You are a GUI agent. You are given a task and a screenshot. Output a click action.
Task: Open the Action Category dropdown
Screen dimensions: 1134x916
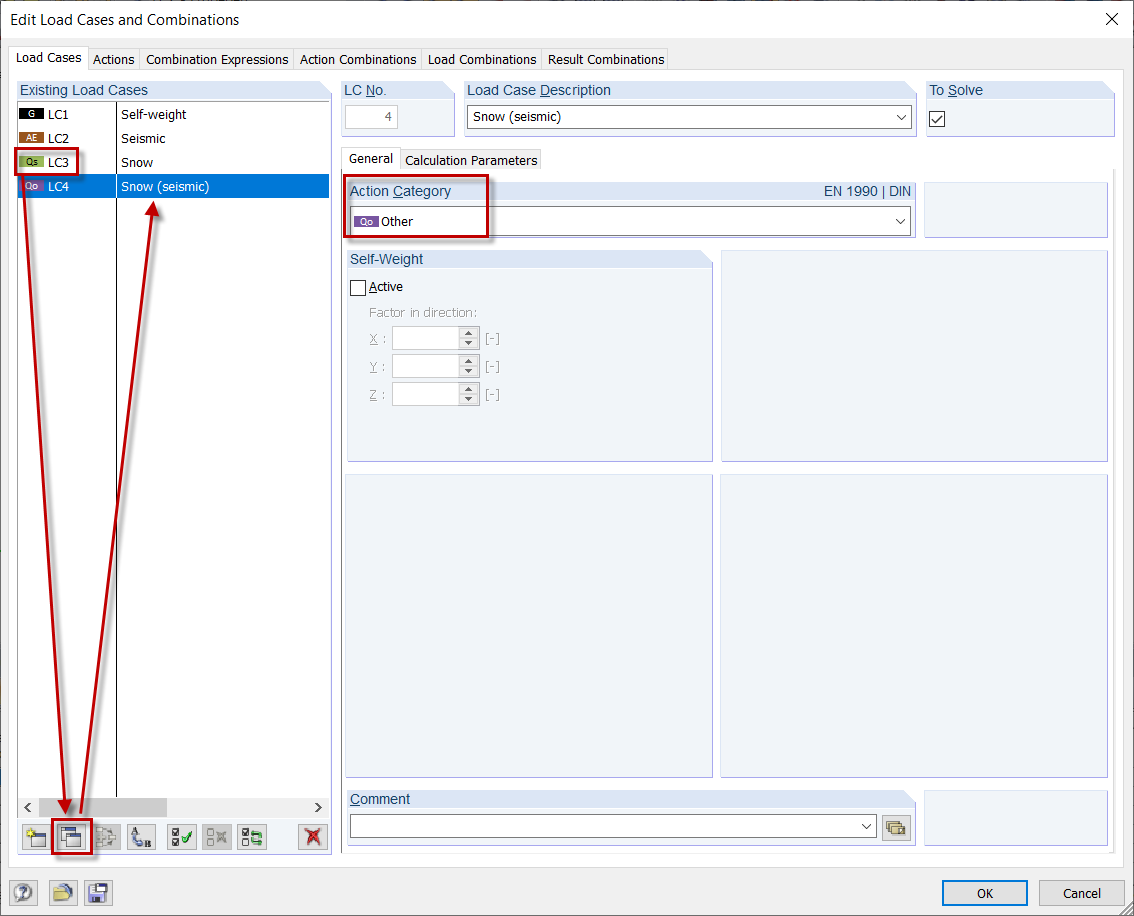[901, 220]
